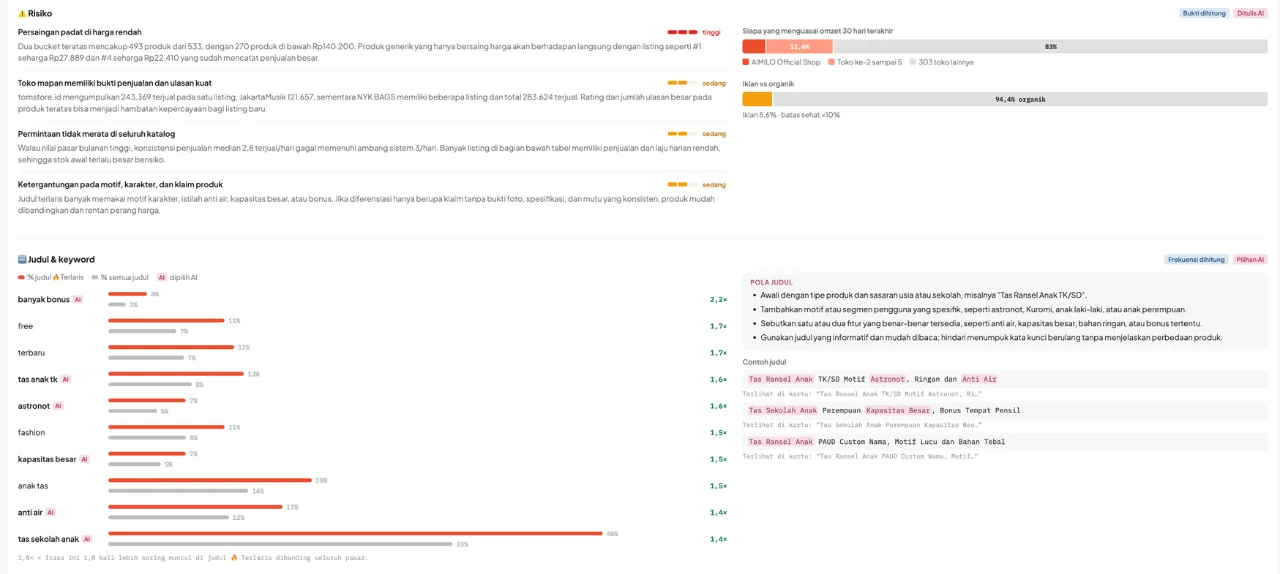
Task: Click the POLA JUDUL heading
Action: pos(771,282)
